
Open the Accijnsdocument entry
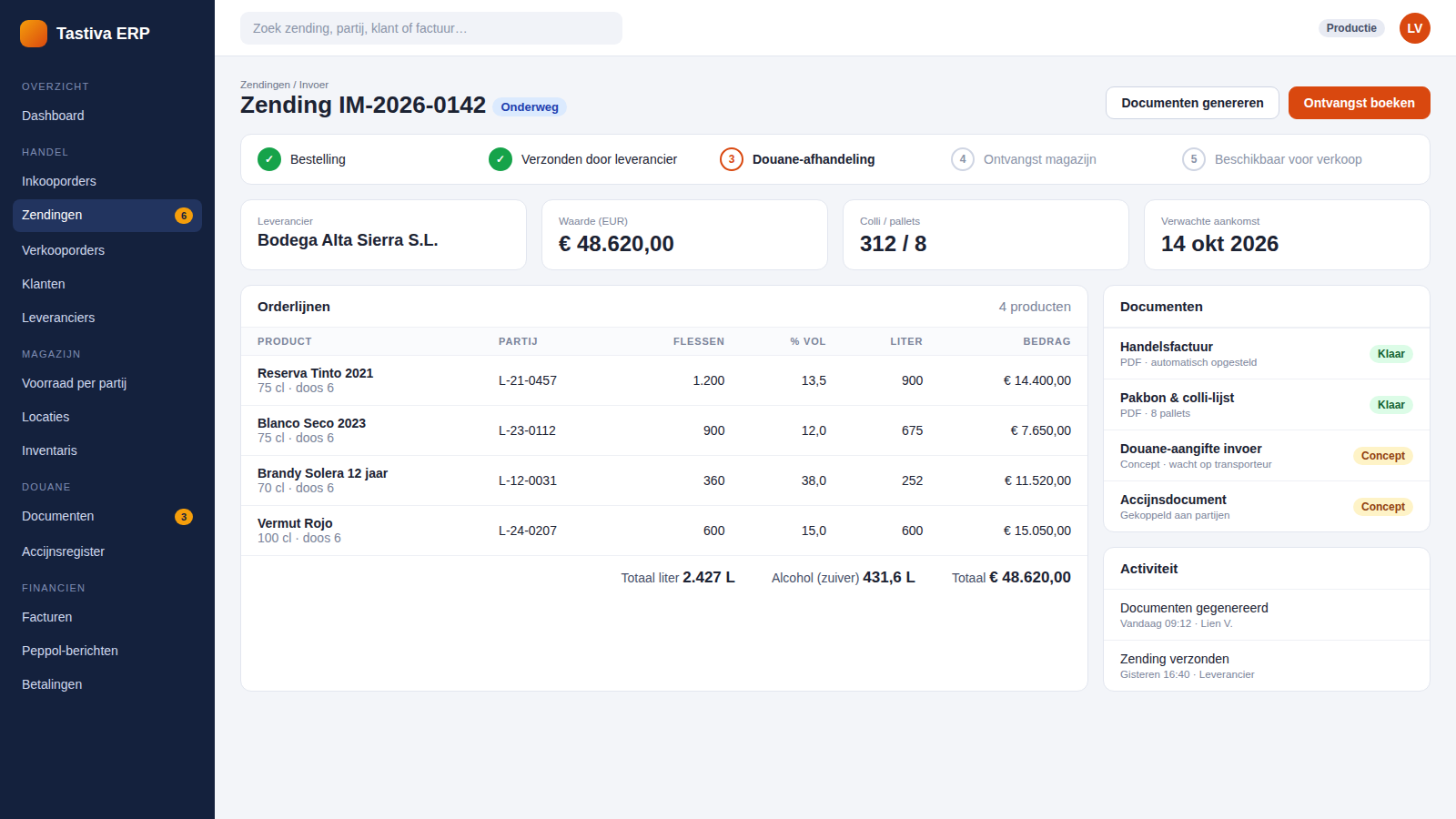[x=1267, y=507]
